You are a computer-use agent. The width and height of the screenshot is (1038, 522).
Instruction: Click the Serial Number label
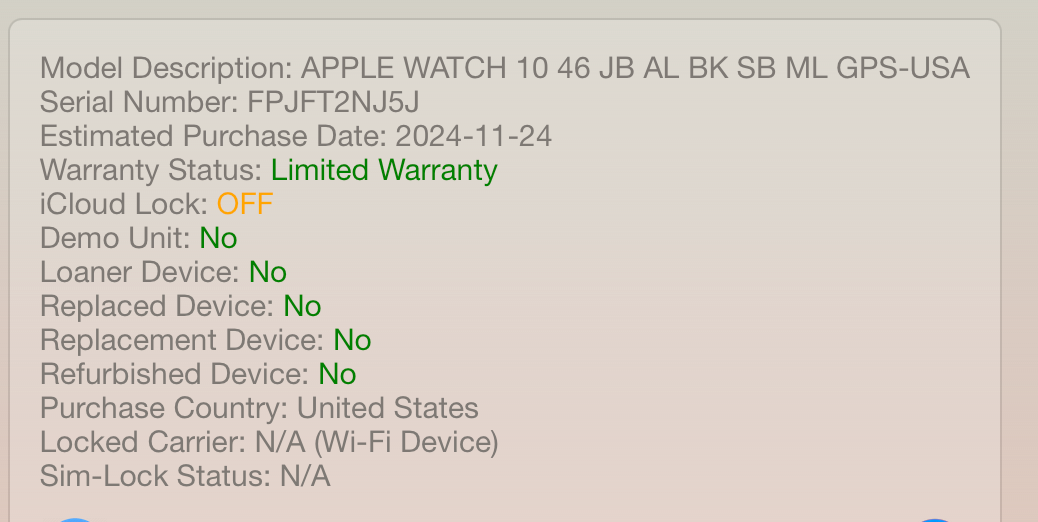140,103
